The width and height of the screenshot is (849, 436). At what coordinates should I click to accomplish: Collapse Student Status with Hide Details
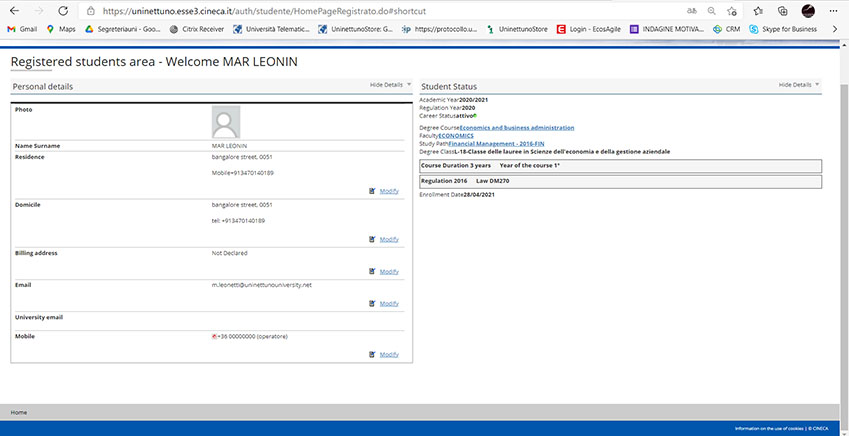[x=797, y=85]
